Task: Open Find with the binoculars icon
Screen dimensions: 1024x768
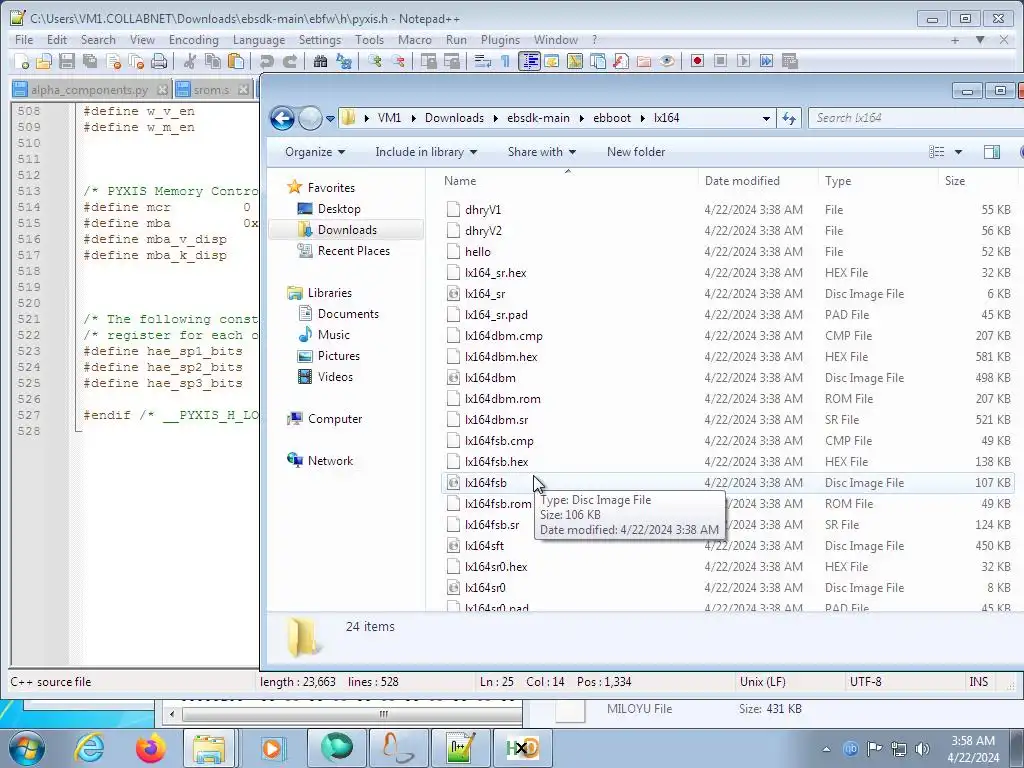Action: pos(320,61)
